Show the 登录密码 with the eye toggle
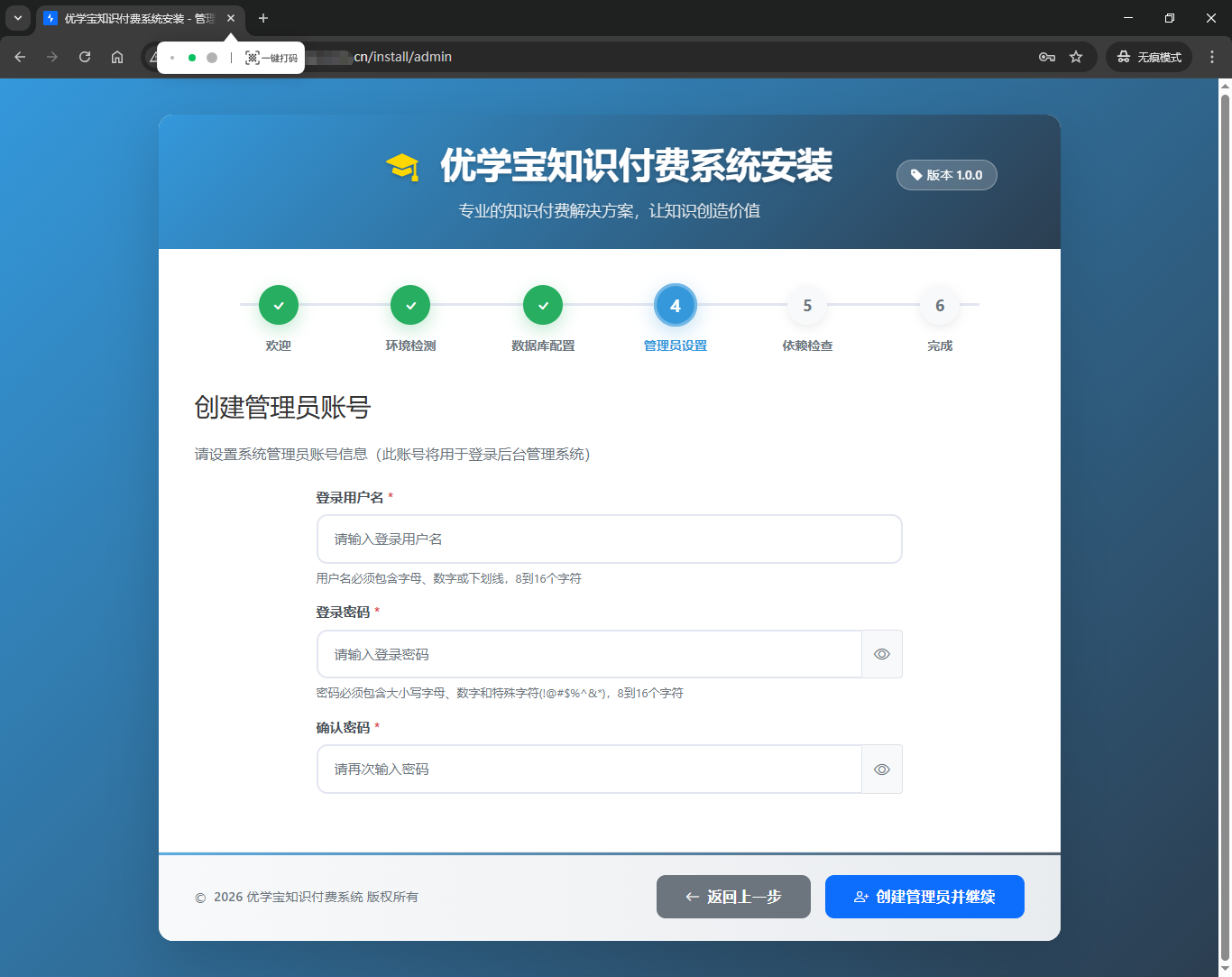The width and height of the screenshot is (1232, 977). 881,654
